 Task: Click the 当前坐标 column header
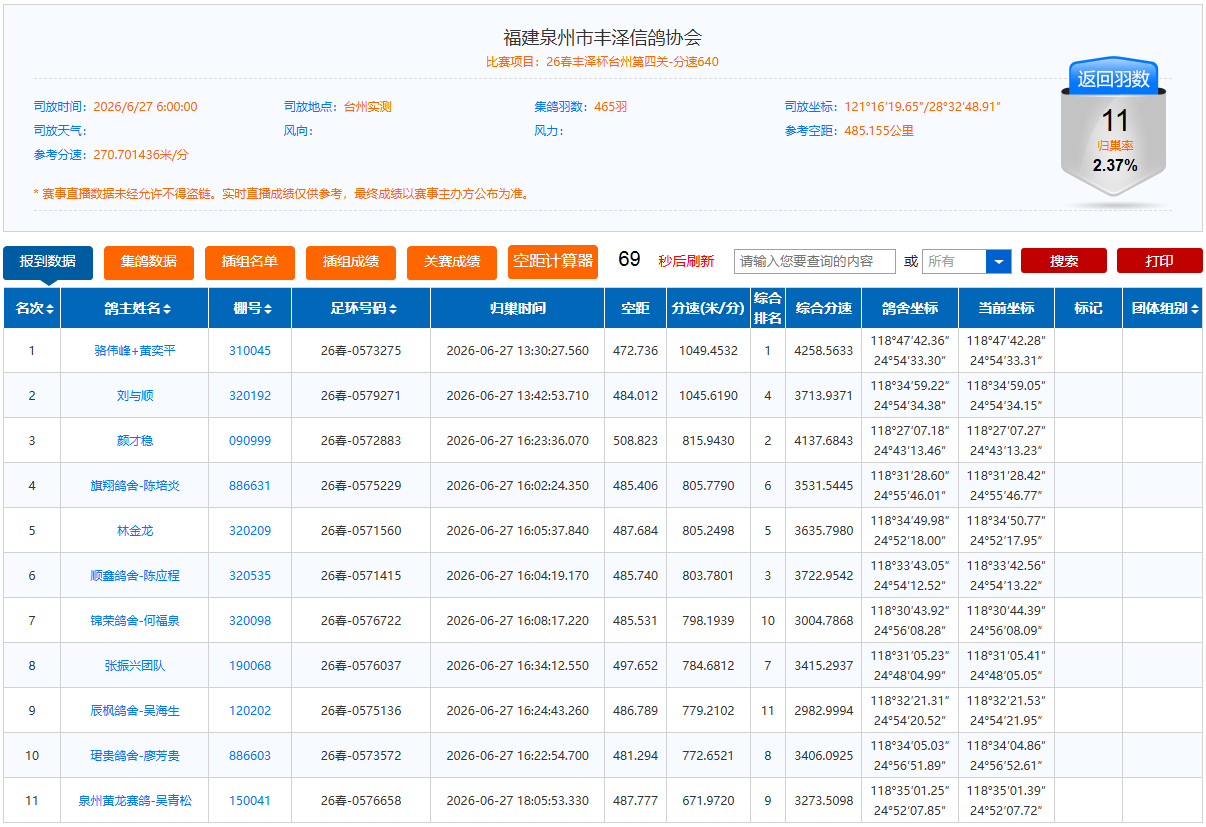[1006, 308]
